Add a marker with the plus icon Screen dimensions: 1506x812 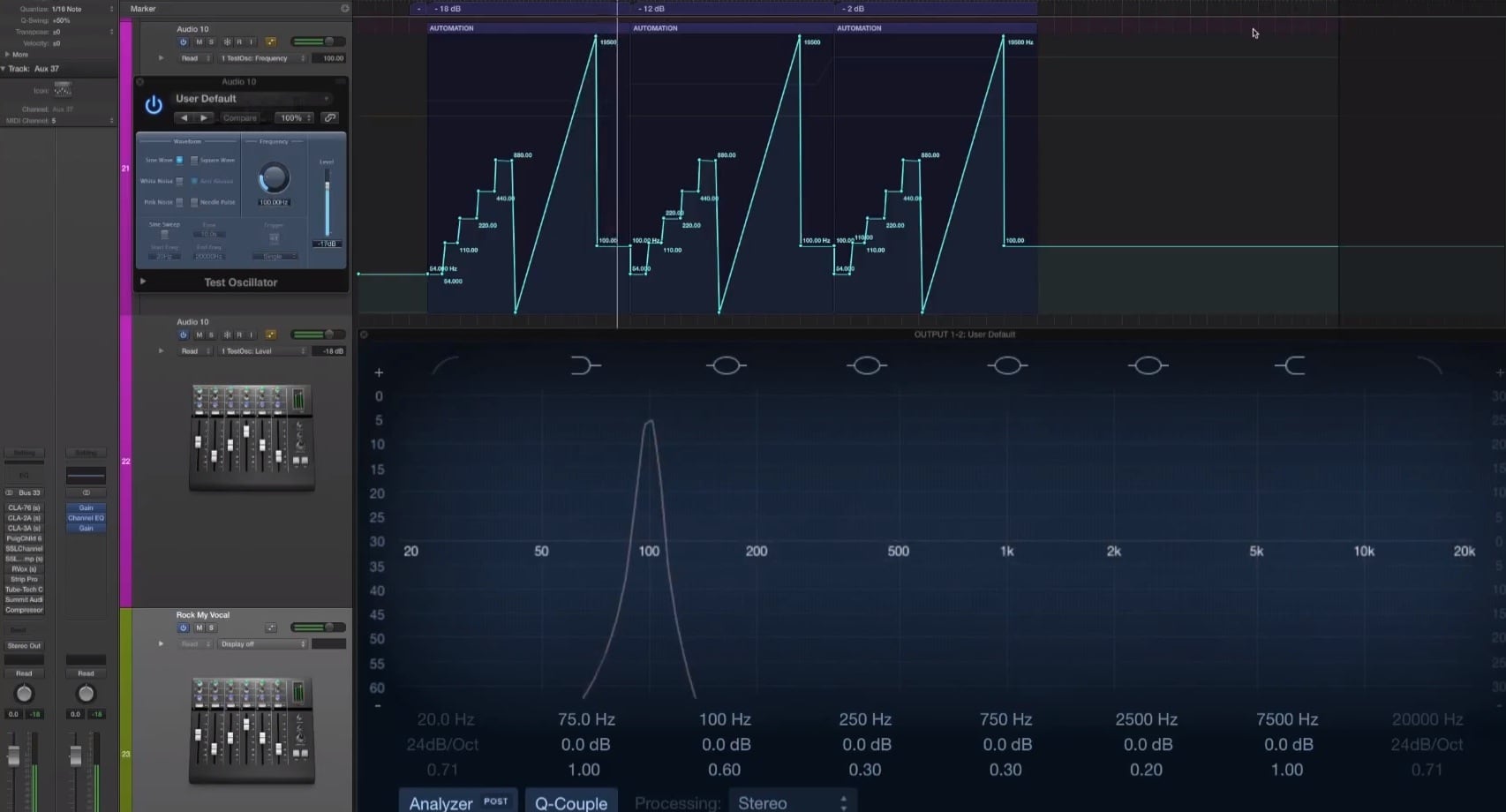[x=345, y=8]
